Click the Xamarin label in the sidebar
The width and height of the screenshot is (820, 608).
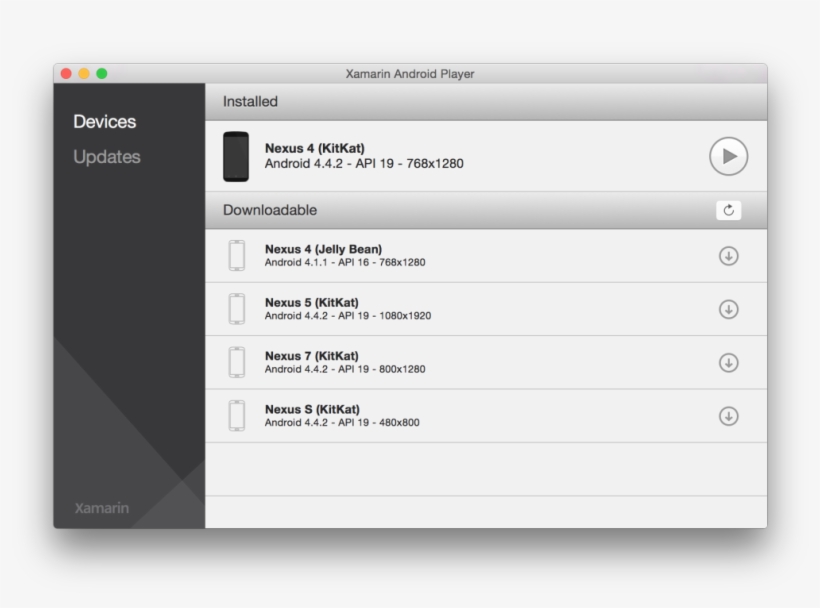[x=103, y=507]
